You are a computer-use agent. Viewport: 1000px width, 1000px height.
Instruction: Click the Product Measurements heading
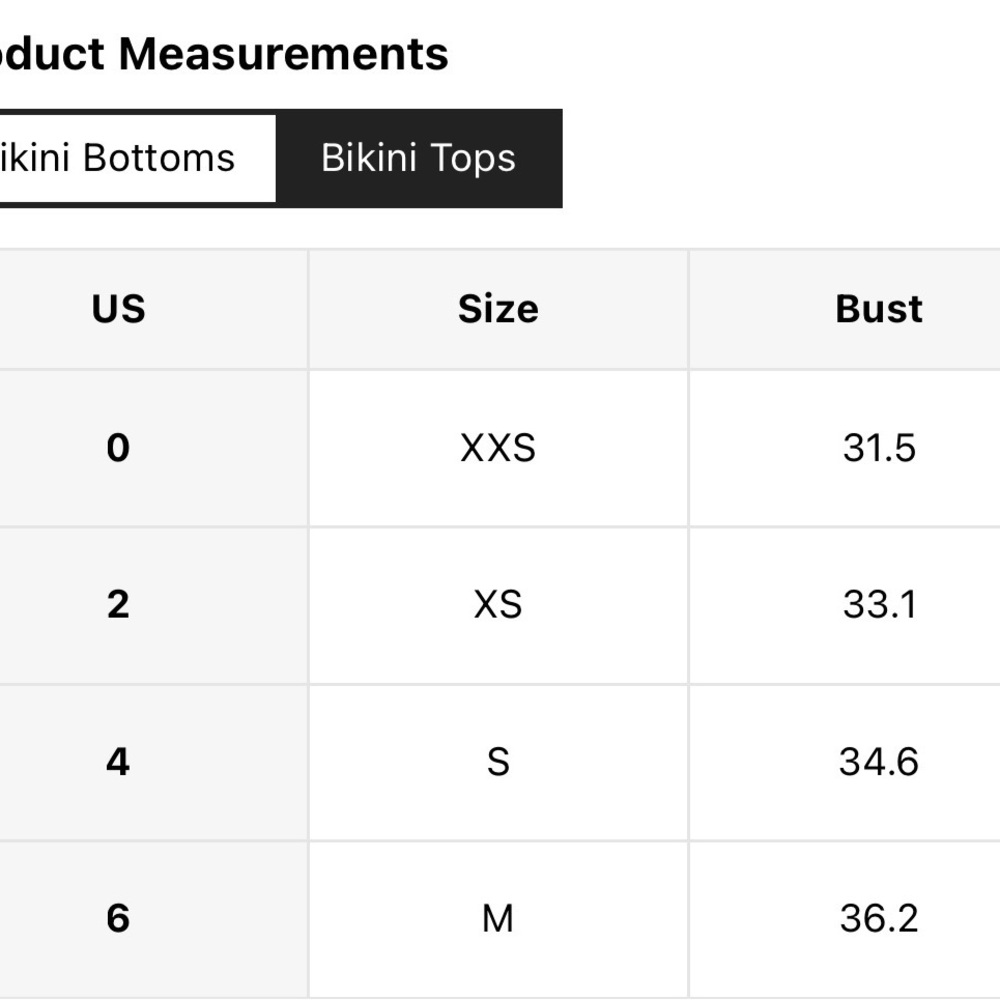[224, 54]
